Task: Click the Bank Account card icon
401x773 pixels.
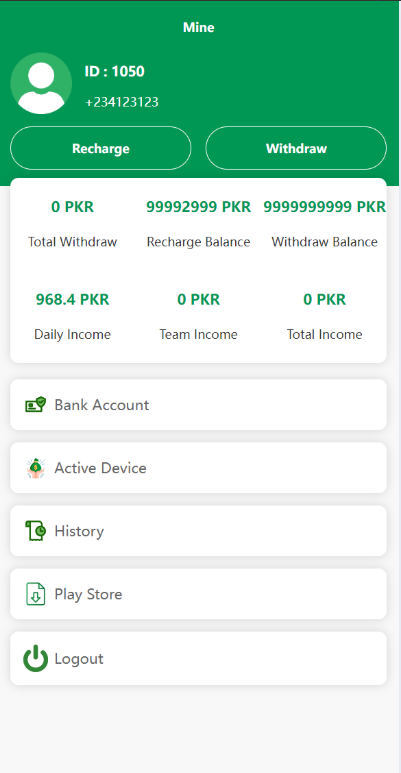Action: (x=36, y=405)
